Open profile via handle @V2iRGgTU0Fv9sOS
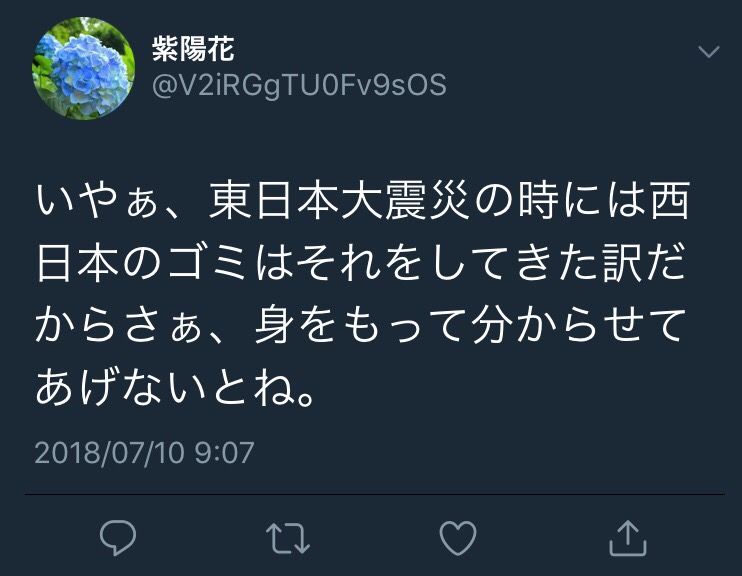Viewport: 742px width, 576px height. [x=299, y=86]
